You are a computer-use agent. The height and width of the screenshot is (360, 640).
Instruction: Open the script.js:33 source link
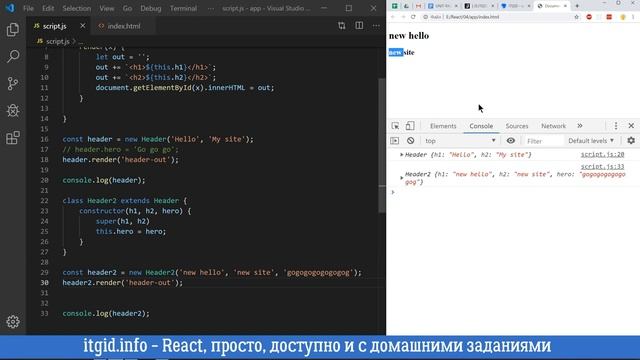click(602, 167)
